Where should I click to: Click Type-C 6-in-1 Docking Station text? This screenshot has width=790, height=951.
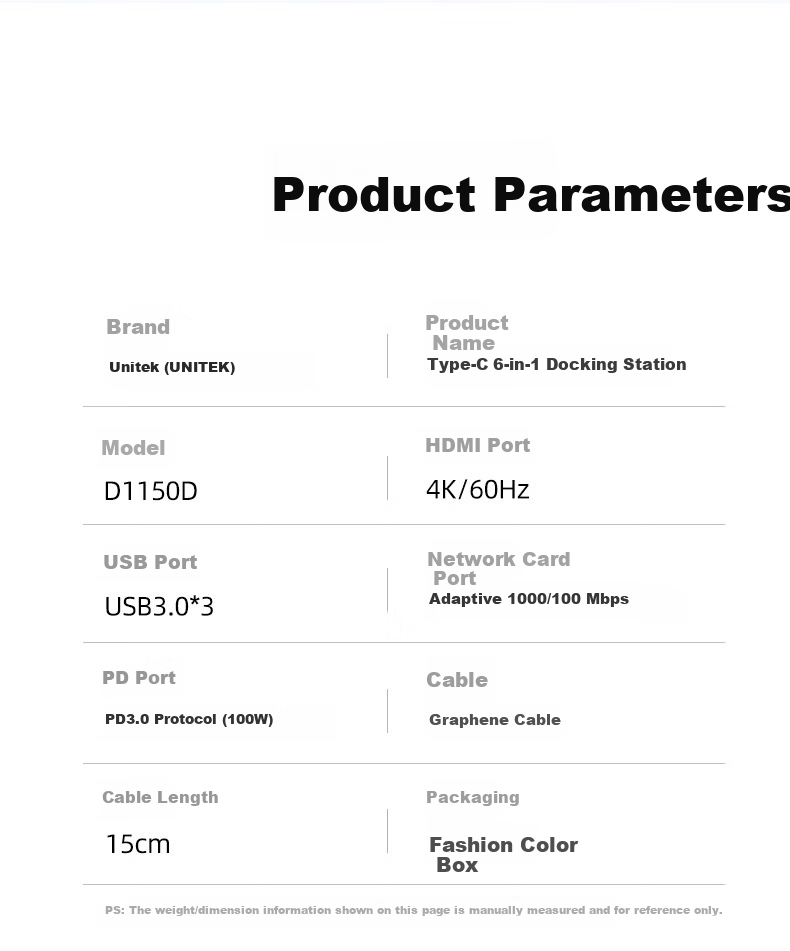(557, 365)
